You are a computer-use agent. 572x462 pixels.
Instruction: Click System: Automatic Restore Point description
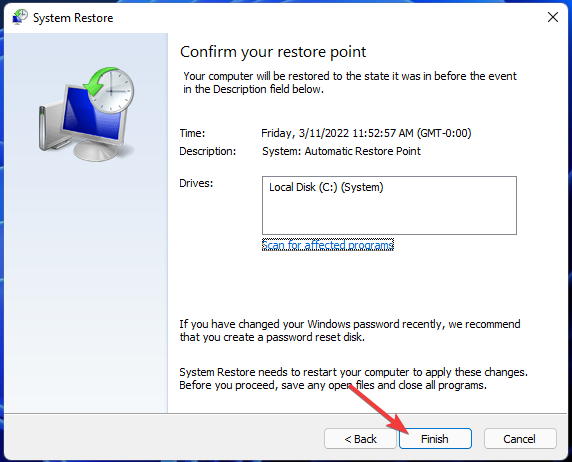(x=341, y=151)
